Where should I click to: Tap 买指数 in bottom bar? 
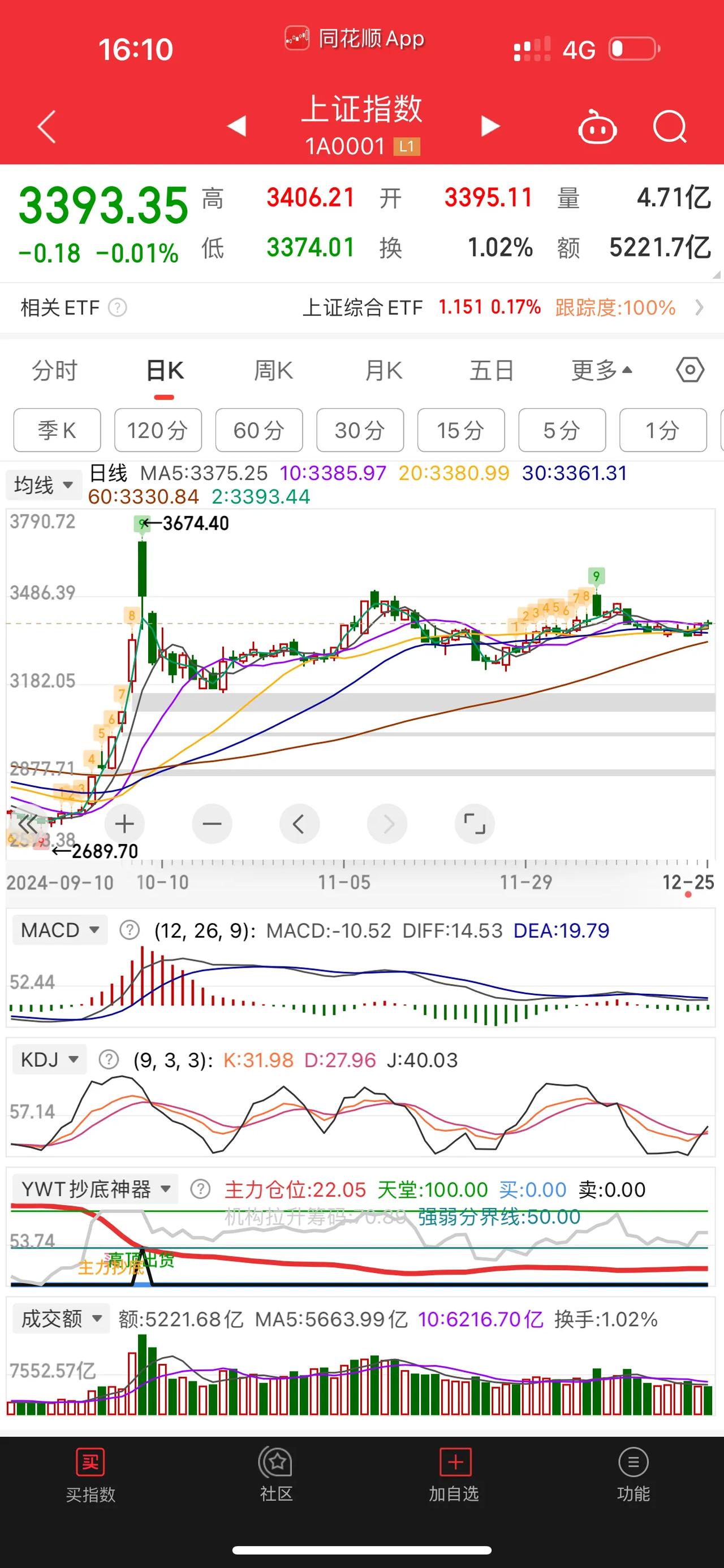click(90, 1475)
